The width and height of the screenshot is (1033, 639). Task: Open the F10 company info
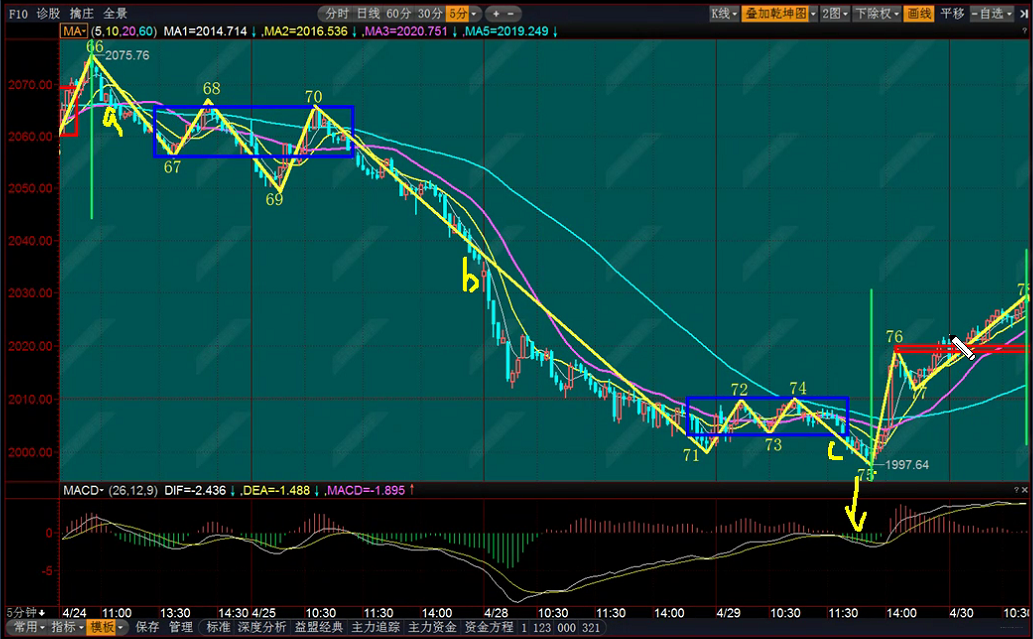(x=18, y=13)
